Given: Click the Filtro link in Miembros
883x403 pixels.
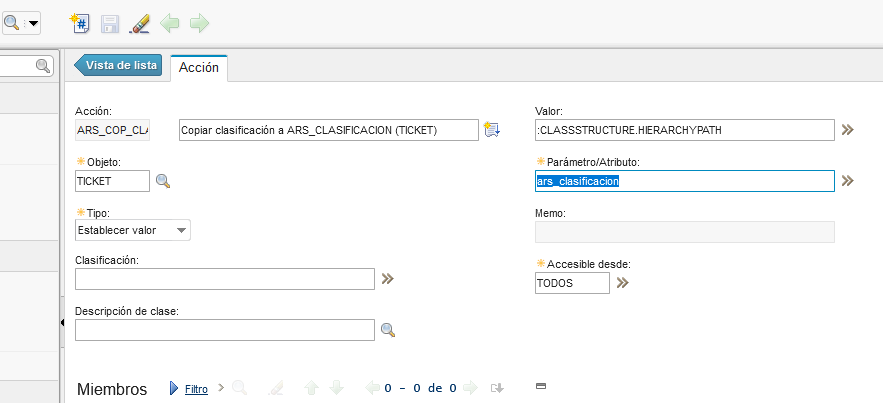Looking at the screenshot, I should [x=196, y=389].
